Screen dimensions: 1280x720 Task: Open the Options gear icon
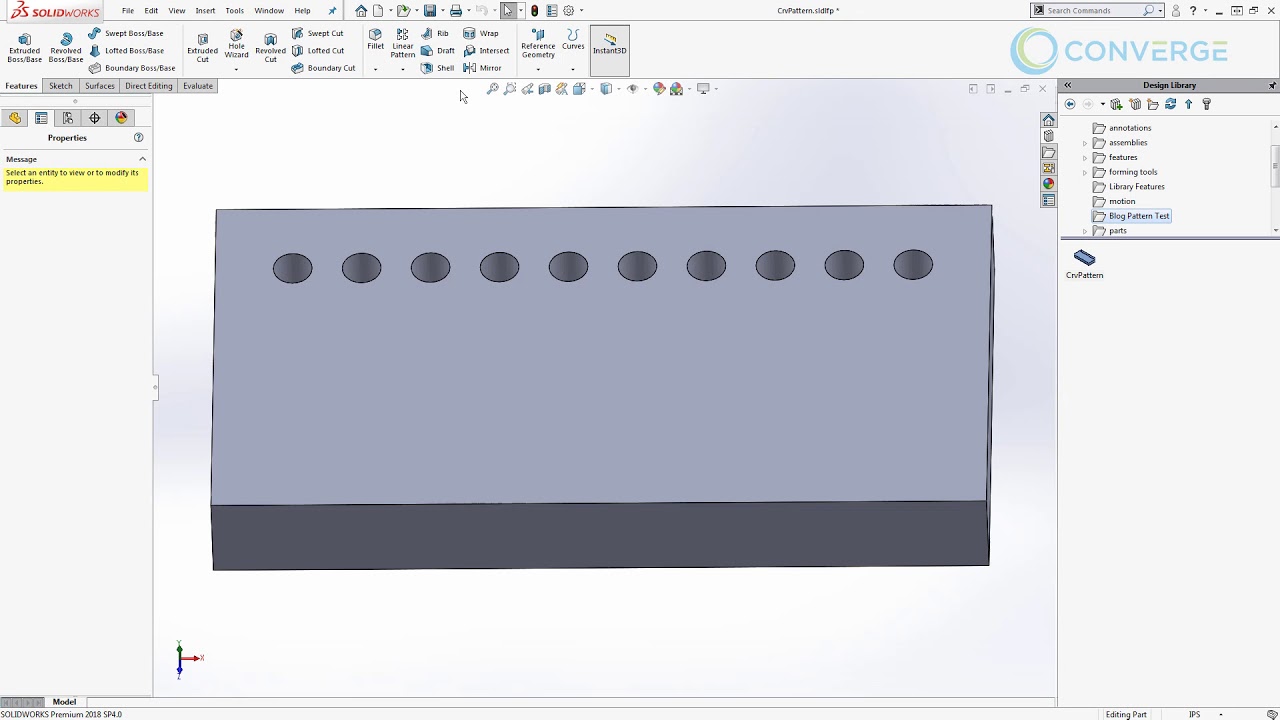[569, 10]
